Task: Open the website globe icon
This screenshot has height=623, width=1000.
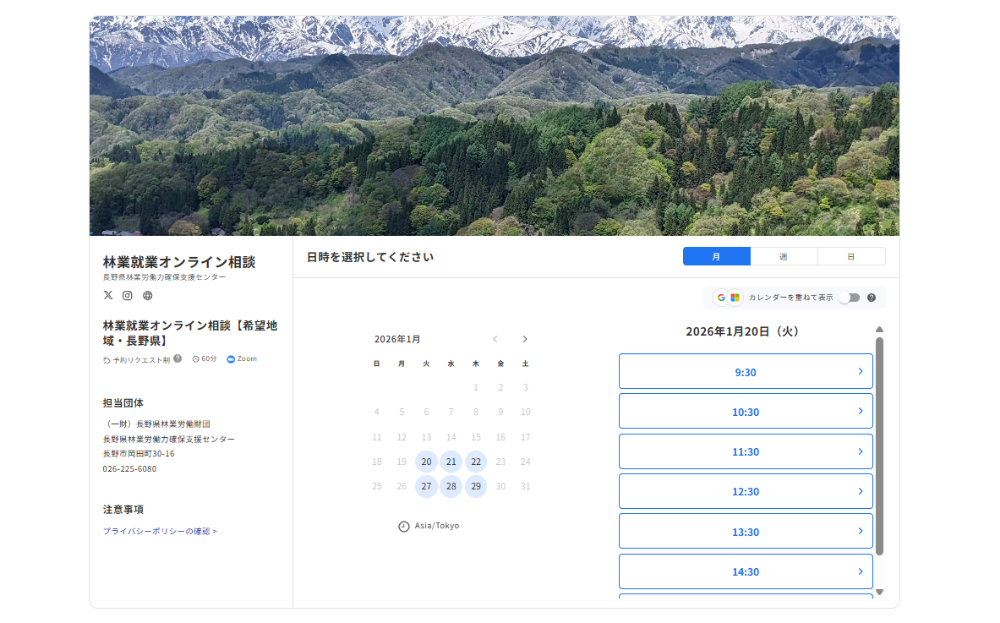Action: pyautogui.click(x=147, y=295)
